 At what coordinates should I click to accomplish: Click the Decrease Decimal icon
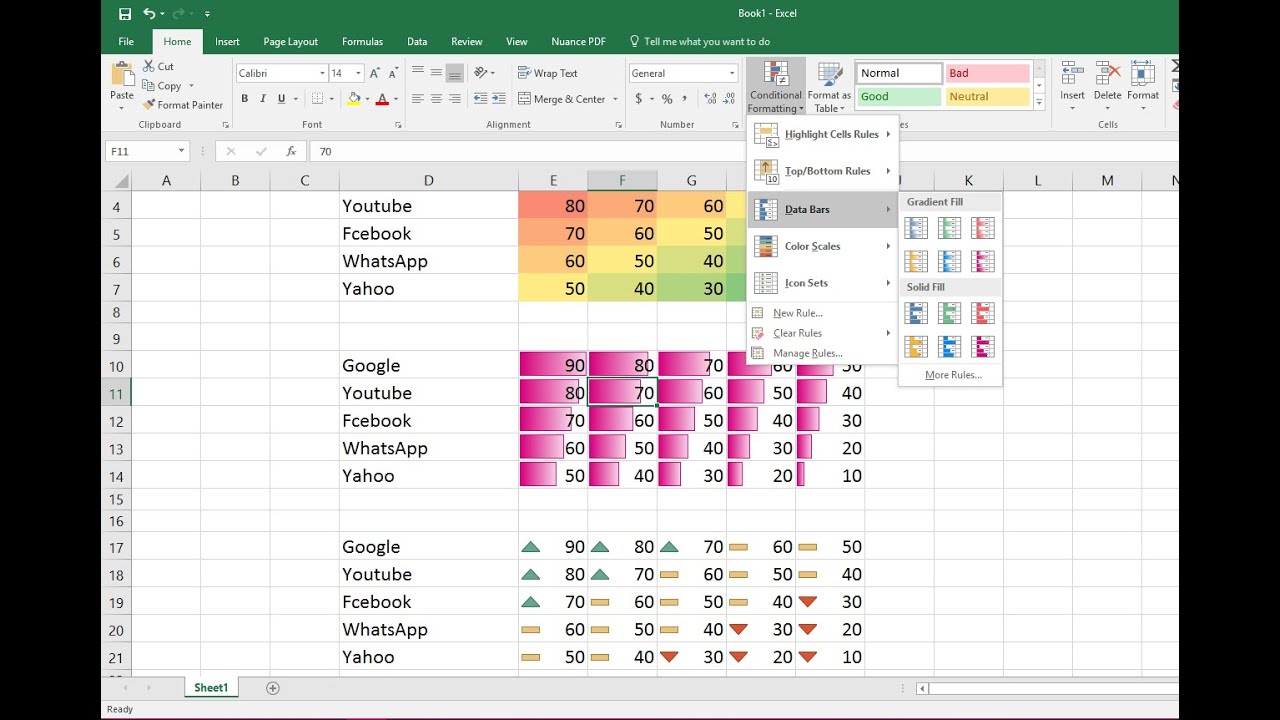coord(728,99)
